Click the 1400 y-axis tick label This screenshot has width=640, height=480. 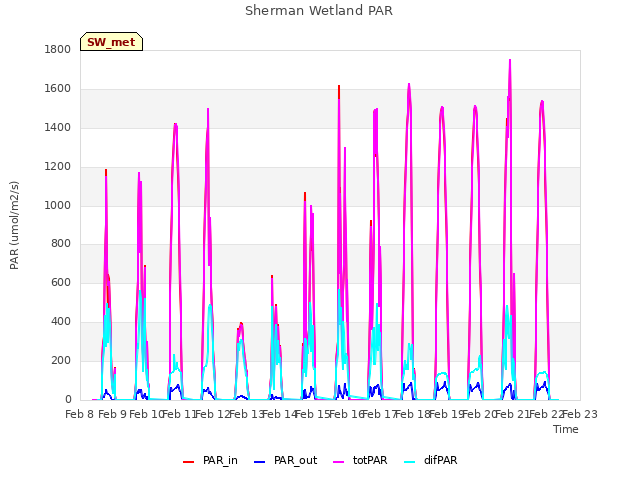(58, 127)
